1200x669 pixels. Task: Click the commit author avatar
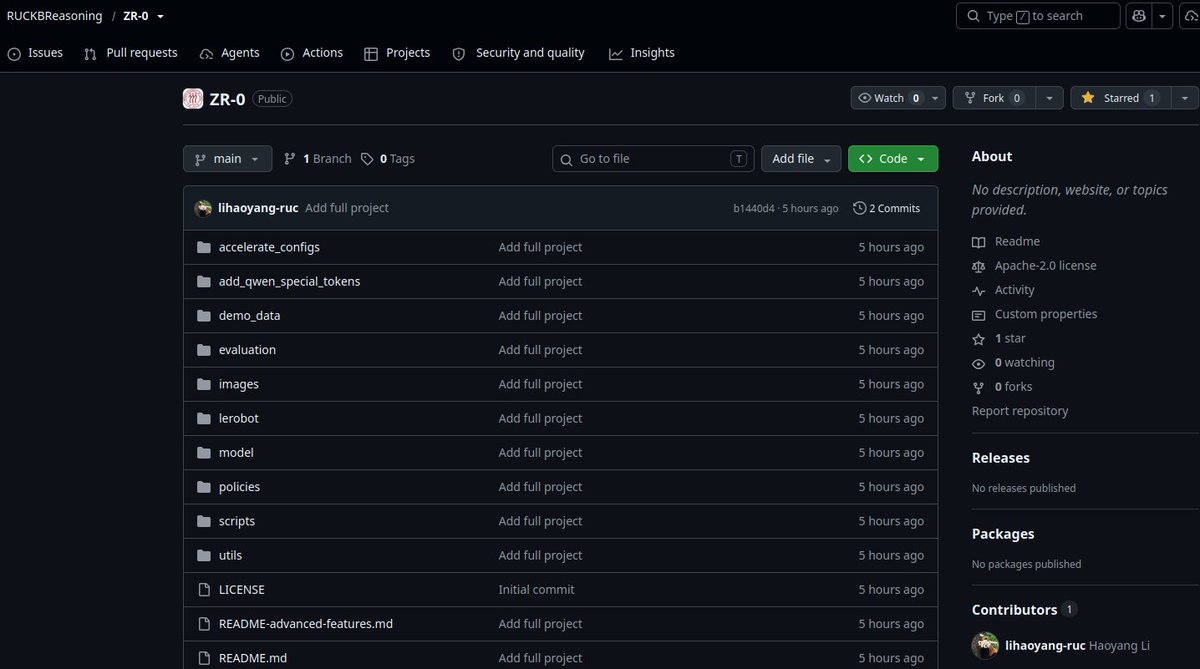pos(203,208)
